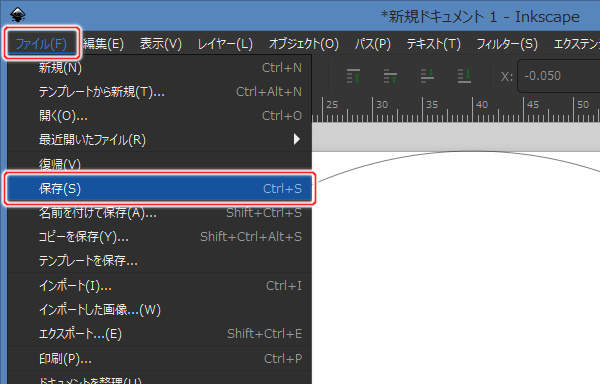Open the テキスト(T) menu

pos(433,43)
